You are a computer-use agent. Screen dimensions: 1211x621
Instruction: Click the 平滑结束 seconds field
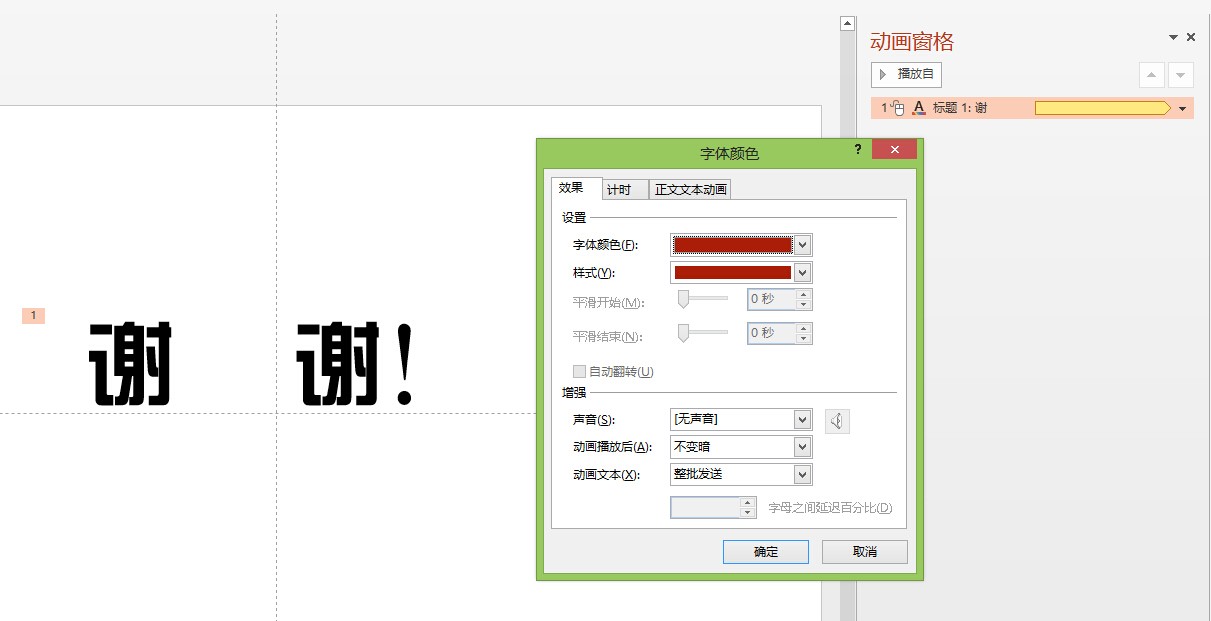click(x=772, y=333)
